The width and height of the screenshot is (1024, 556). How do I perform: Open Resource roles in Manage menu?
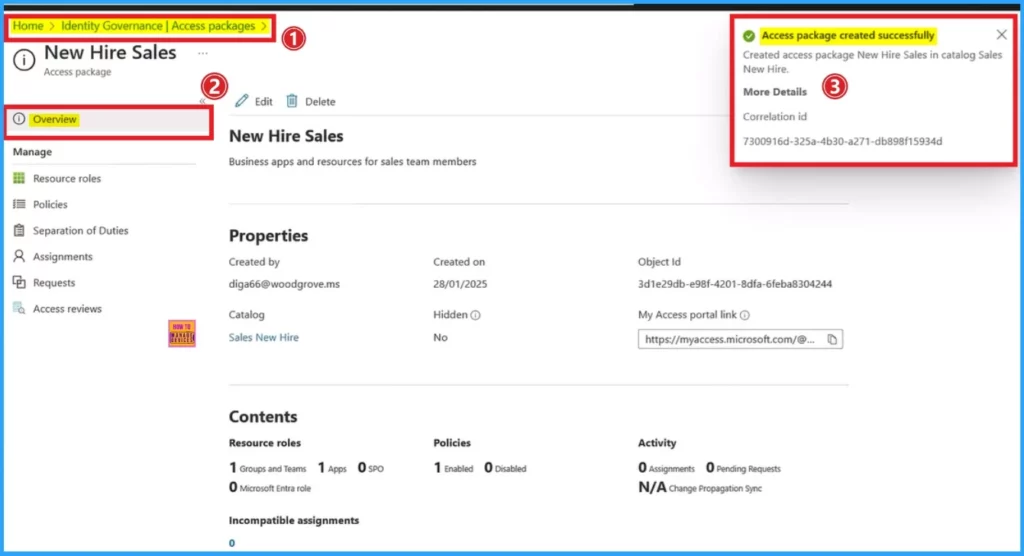pos(67,178)
